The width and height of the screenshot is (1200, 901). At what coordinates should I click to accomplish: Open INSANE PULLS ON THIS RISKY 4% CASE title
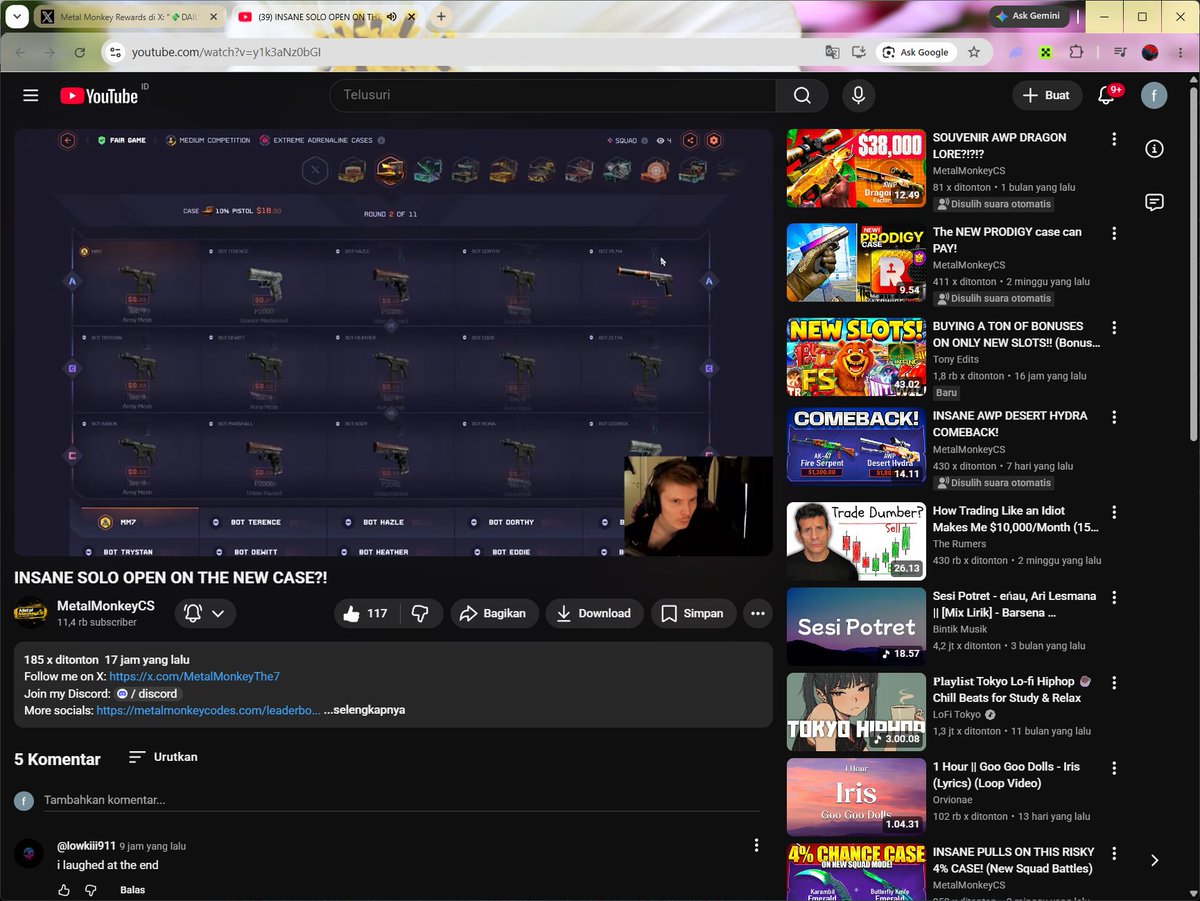[1013, 860]
